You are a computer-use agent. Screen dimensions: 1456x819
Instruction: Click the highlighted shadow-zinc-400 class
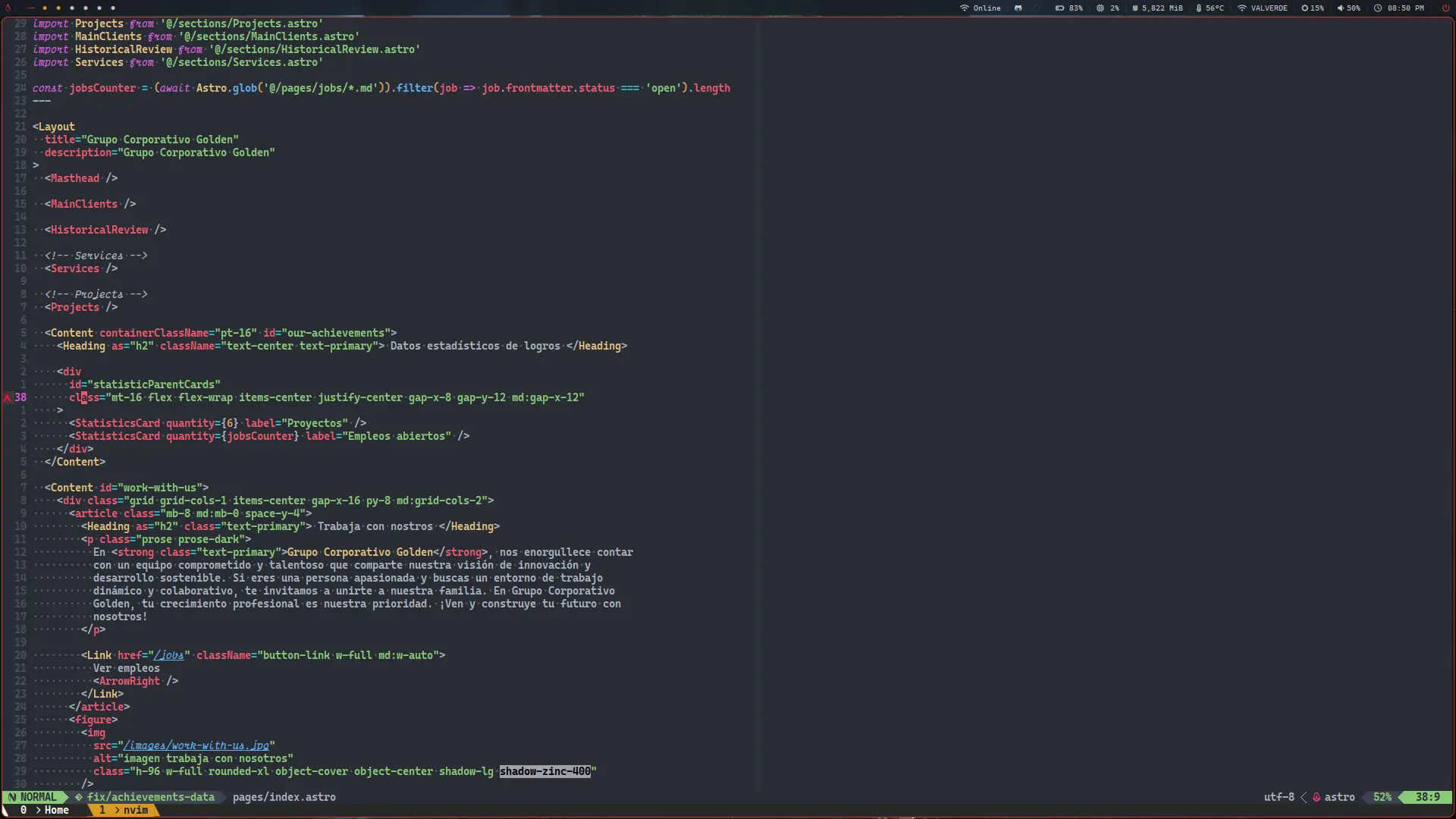(545, 771)
